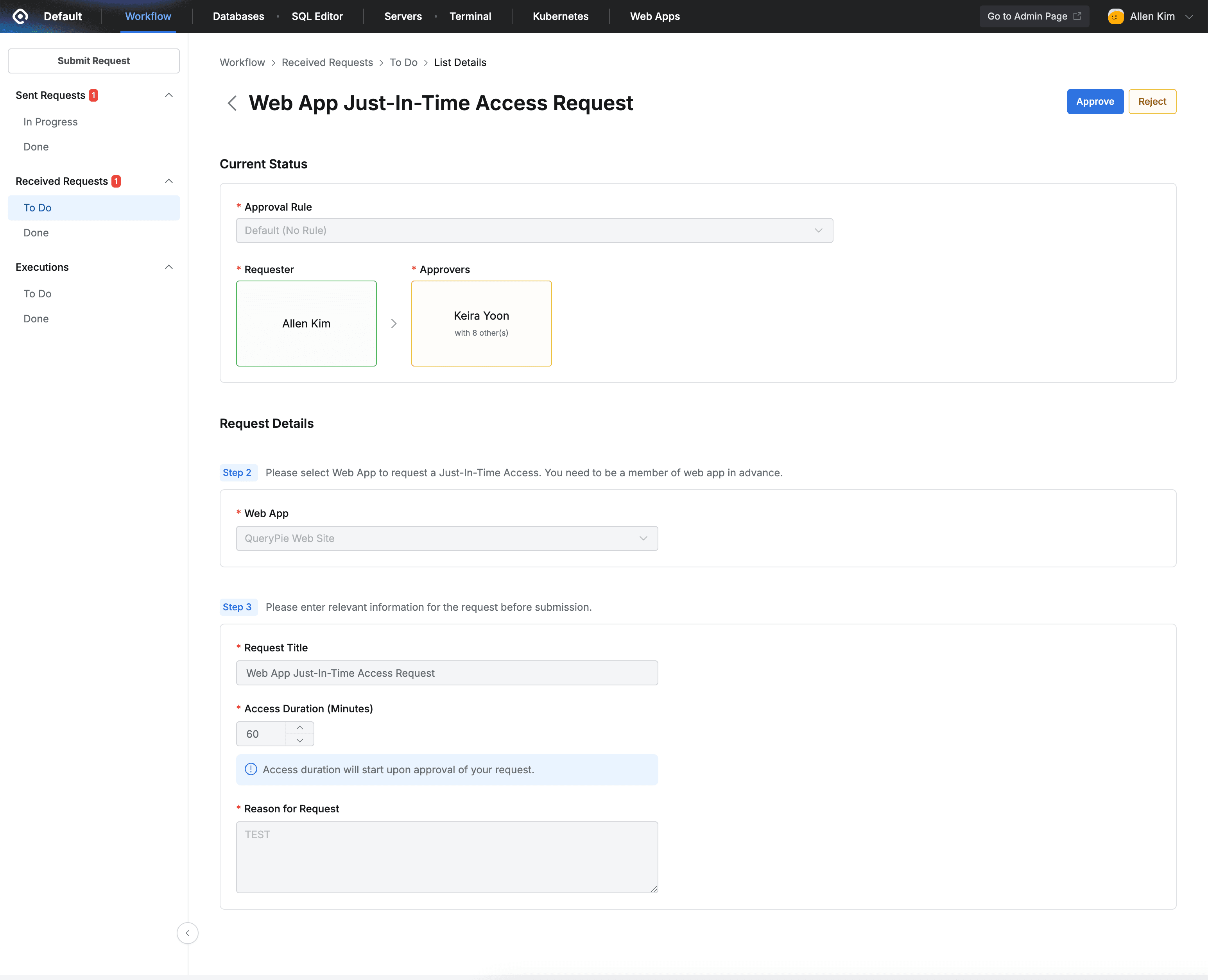Image resolution: width=1208 pixels, height=980 pixels.
Task: Increase access duration with up arrow
Action: [x=300, y=728]
